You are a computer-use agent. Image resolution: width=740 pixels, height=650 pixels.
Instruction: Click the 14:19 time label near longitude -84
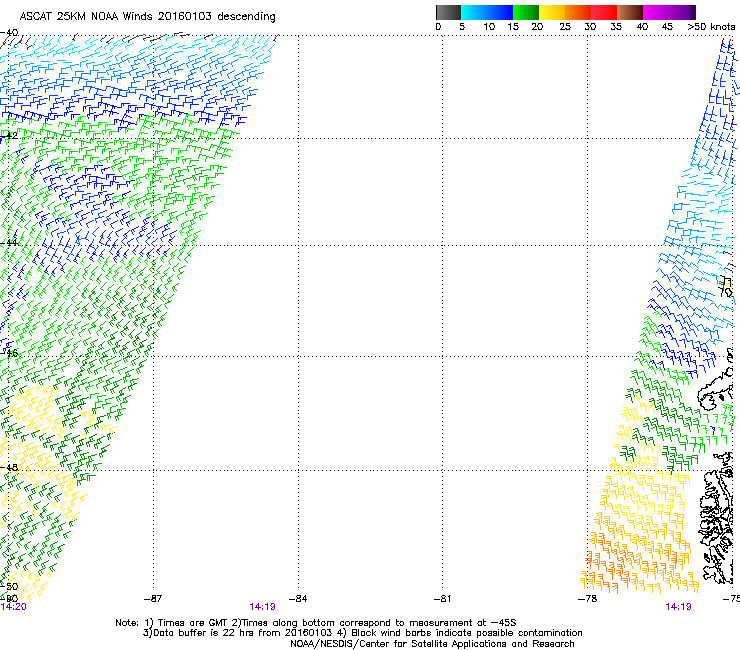click(x=262, y=606)
